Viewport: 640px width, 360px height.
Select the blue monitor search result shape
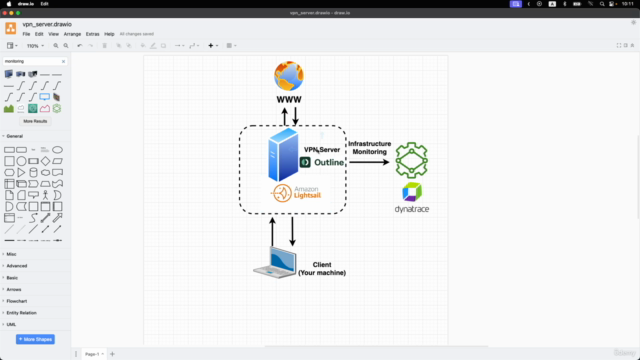point(9,74)
